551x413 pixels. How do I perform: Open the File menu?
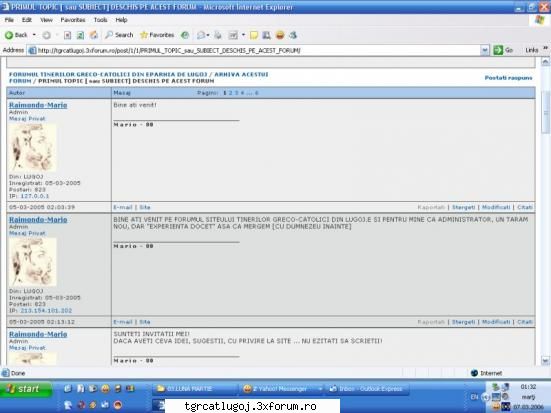pyautogui.click(x=9, y=20)
